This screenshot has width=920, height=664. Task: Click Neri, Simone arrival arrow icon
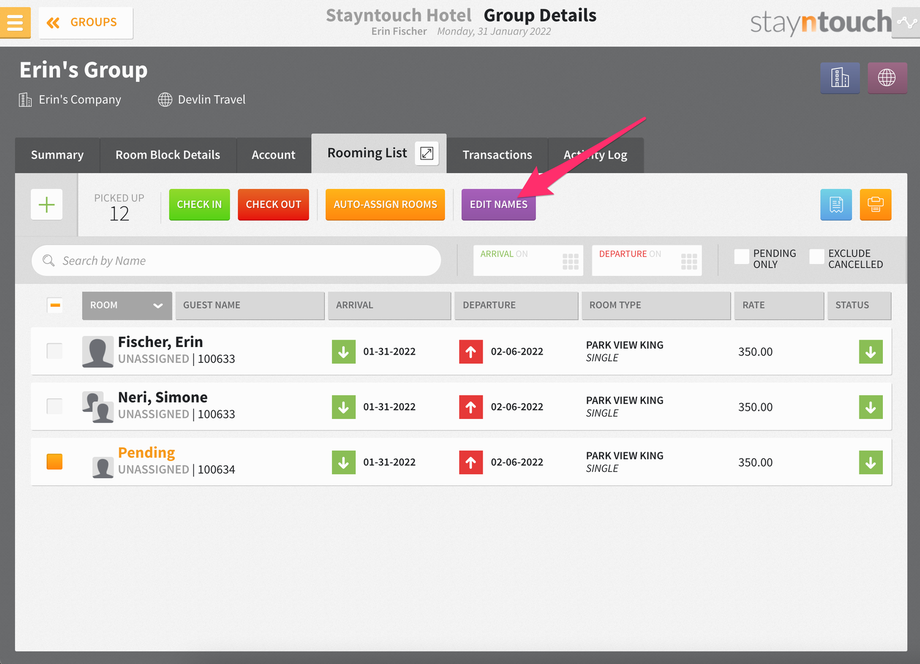[344, 407]
